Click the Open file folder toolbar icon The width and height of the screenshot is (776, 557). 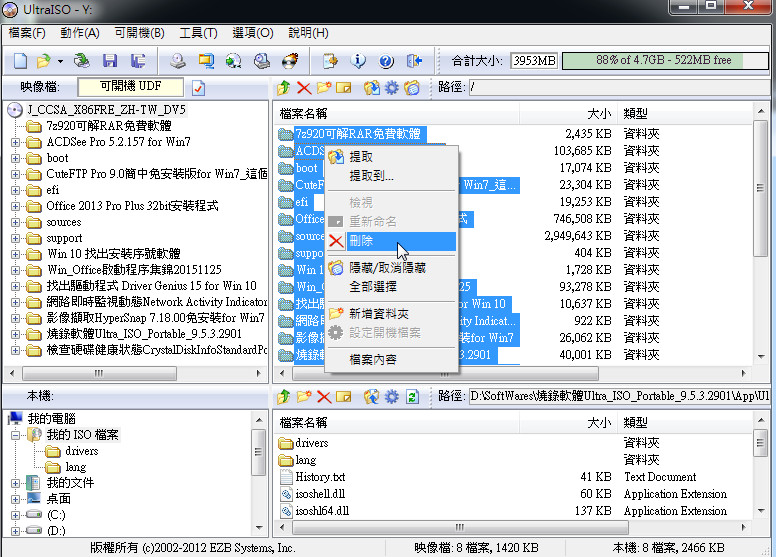click(44, 61)
